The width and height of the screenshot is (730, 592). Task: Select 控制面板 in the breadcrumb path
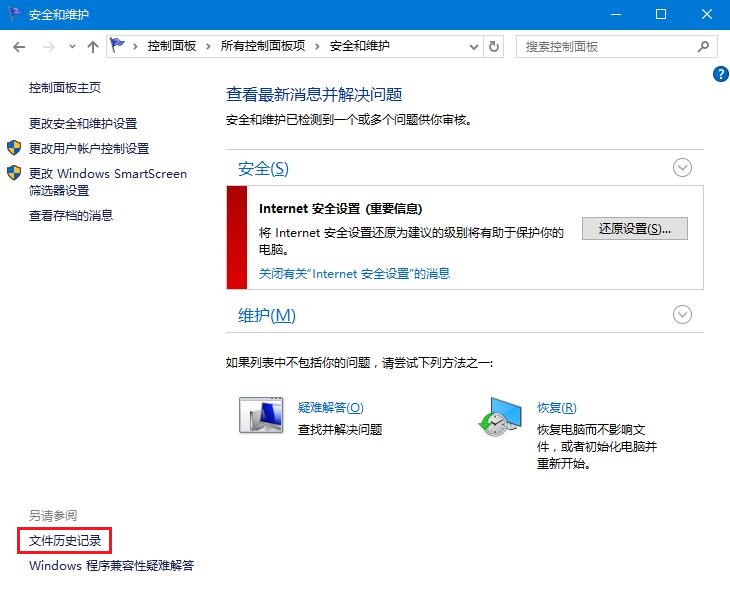[x=172, y=46]
